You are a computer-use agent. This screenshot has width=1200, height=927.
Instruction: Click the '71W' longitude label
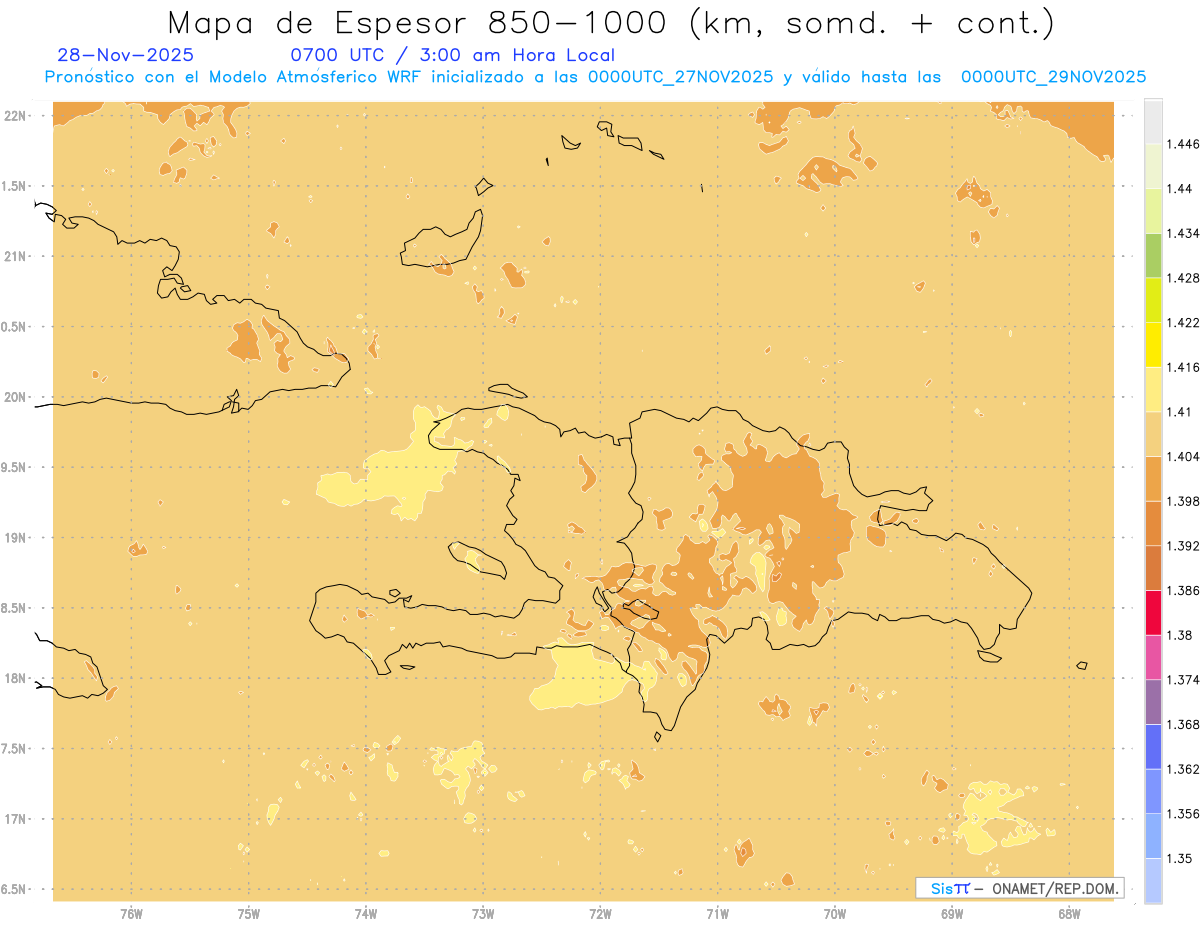coord(718,914)
